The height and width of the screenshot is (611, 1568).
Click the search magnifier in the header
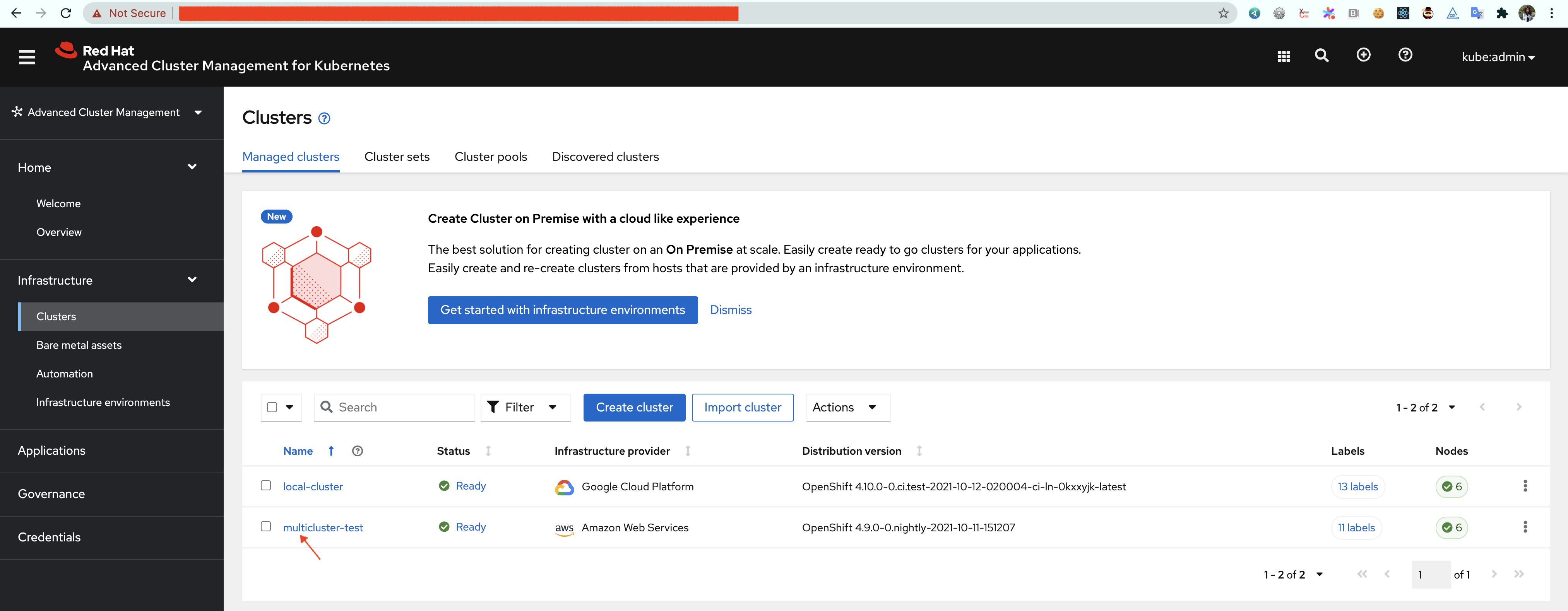(1322, 56)
